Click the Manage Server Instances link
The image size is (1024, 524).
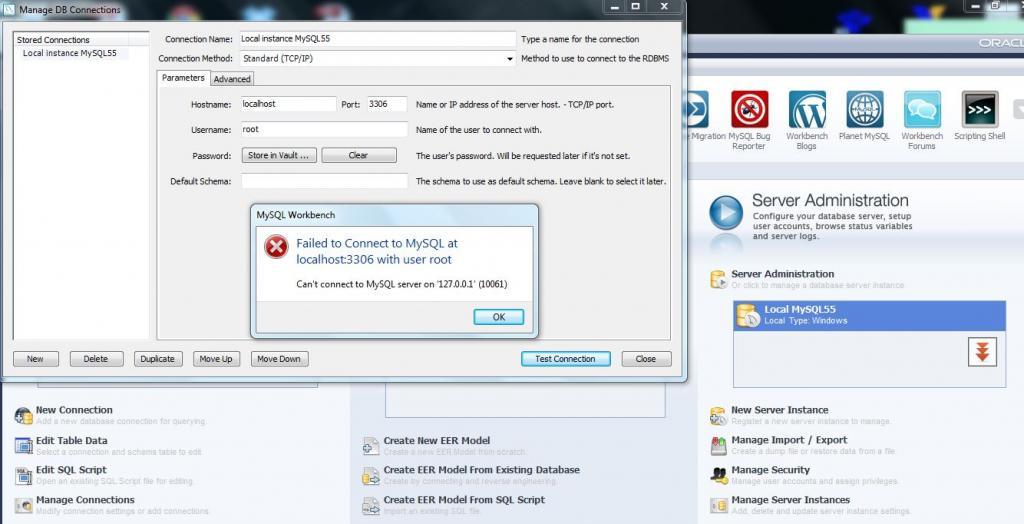791,500
